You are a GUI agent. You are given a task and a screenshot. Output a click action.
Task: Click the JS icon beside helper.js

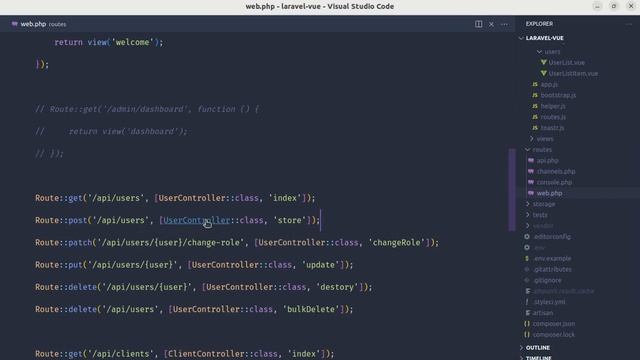click(x=535, y=106)
